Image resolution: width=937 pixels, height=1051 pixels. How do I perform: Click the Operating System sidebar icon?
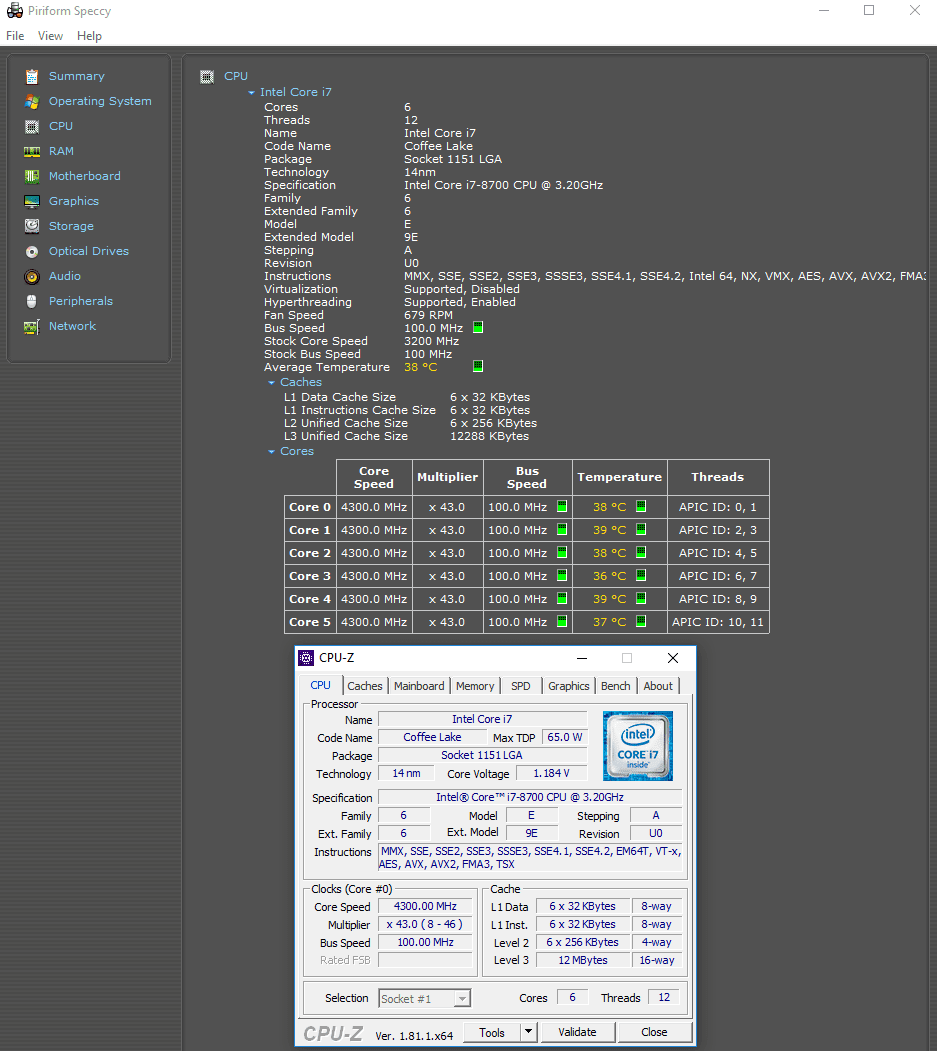point(32,101)
